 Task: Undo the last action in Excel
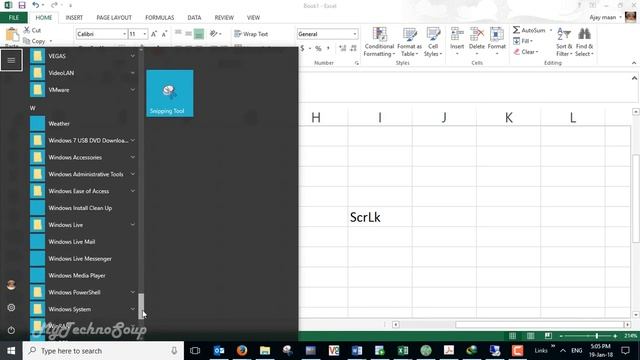click(x=36, y=5)
